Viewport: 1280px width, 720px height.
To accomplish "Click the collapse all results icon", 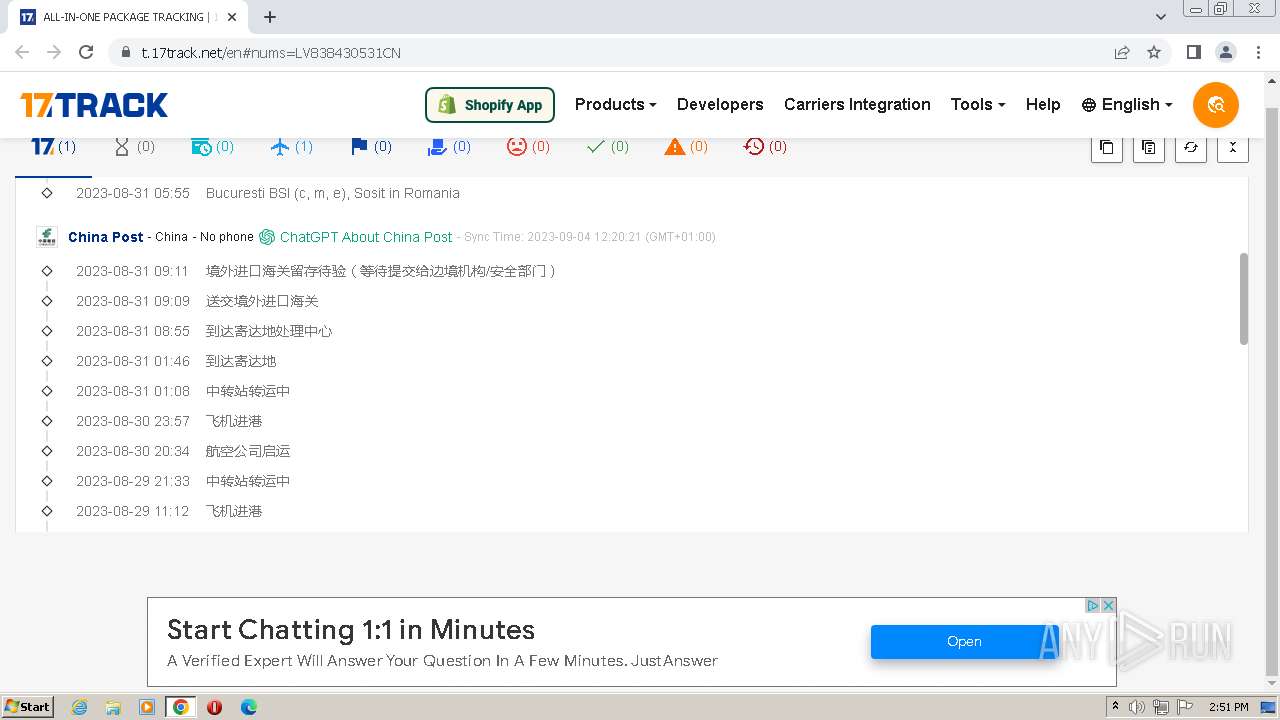I will [1232, 147].
